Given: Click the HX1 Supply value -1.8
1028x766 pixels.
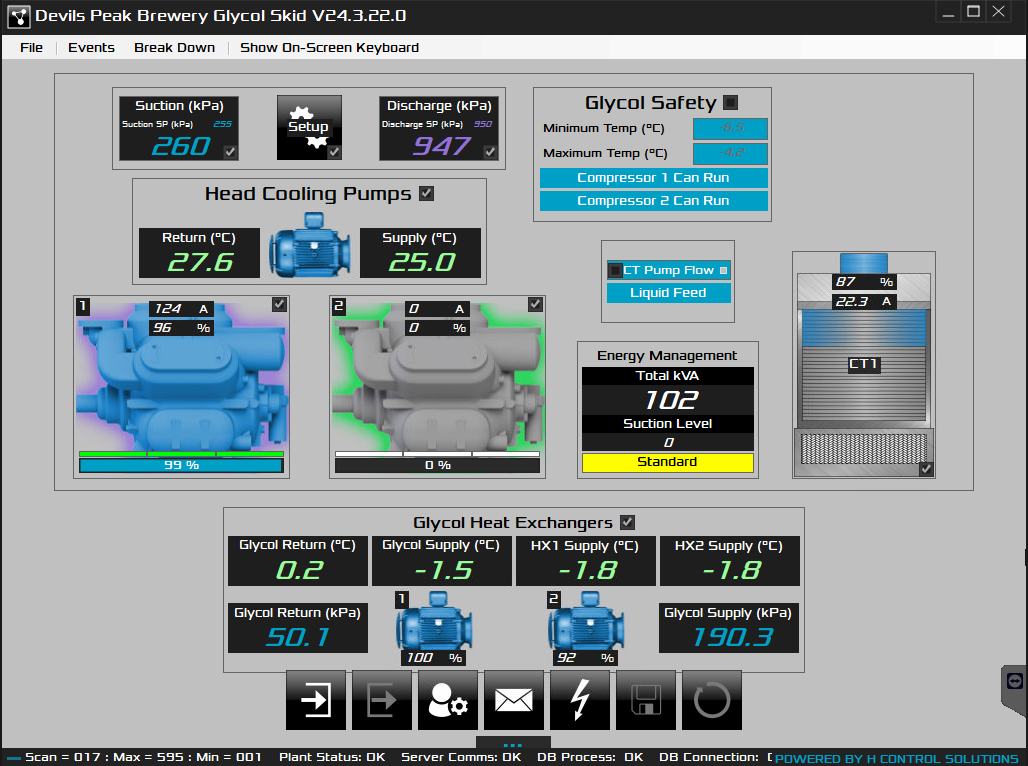Looking at the screenshot, I should (587, 570).
